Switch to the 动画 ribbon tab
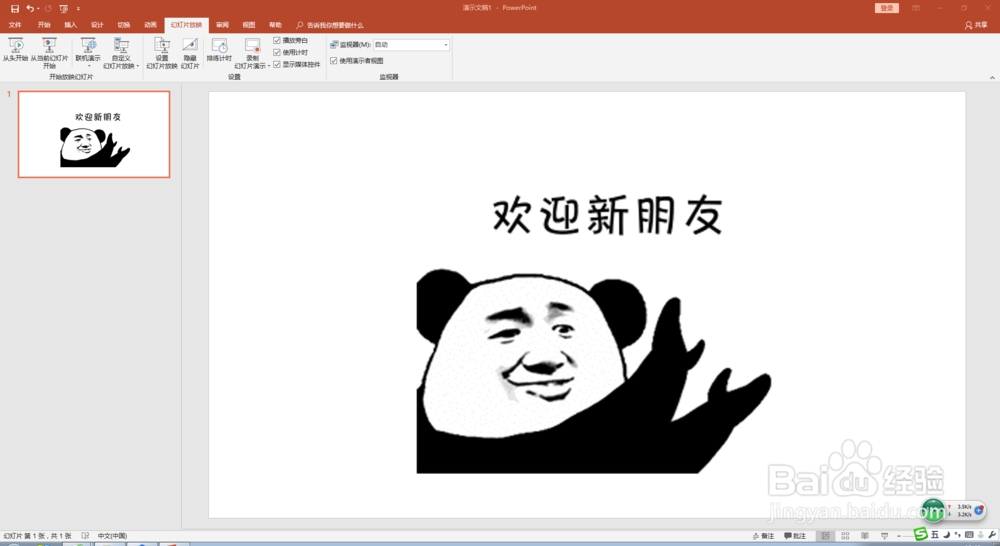This screenshot has height=546, width=1000. click(151, 25)
